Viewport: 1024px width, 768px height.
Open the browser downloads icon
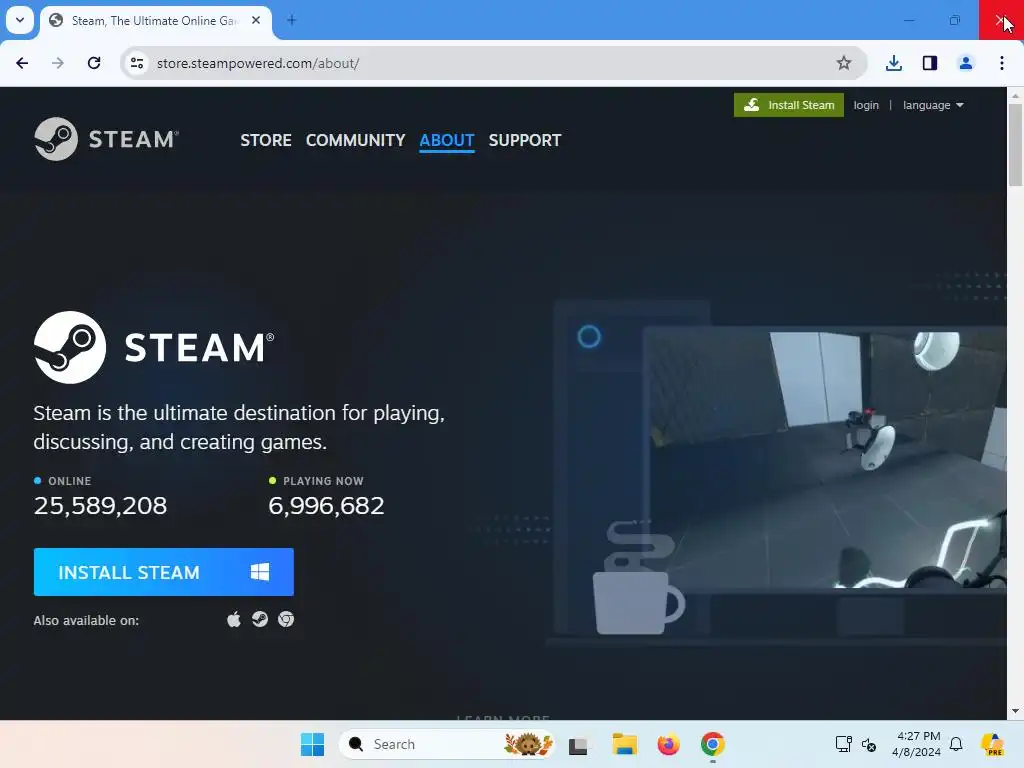[894, 63]
